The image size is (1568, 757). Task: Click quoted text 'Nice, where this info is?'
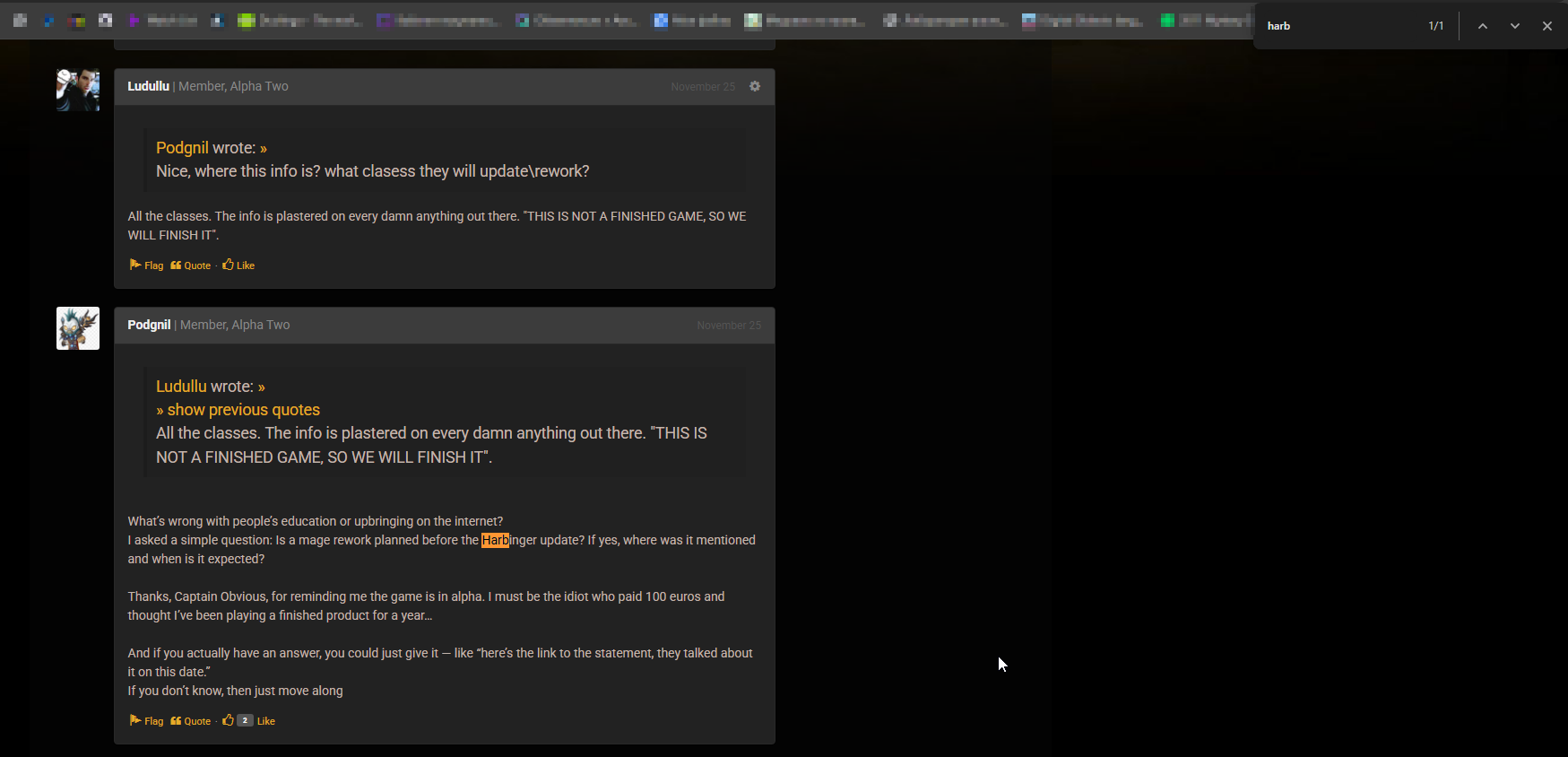point(238,170)
